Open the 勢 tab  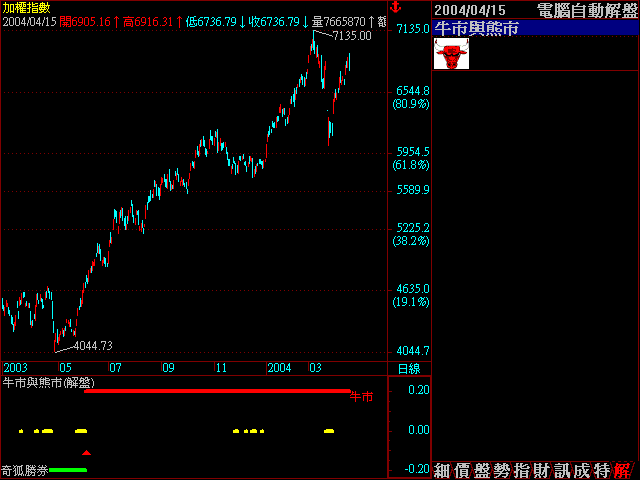[502, 471]
